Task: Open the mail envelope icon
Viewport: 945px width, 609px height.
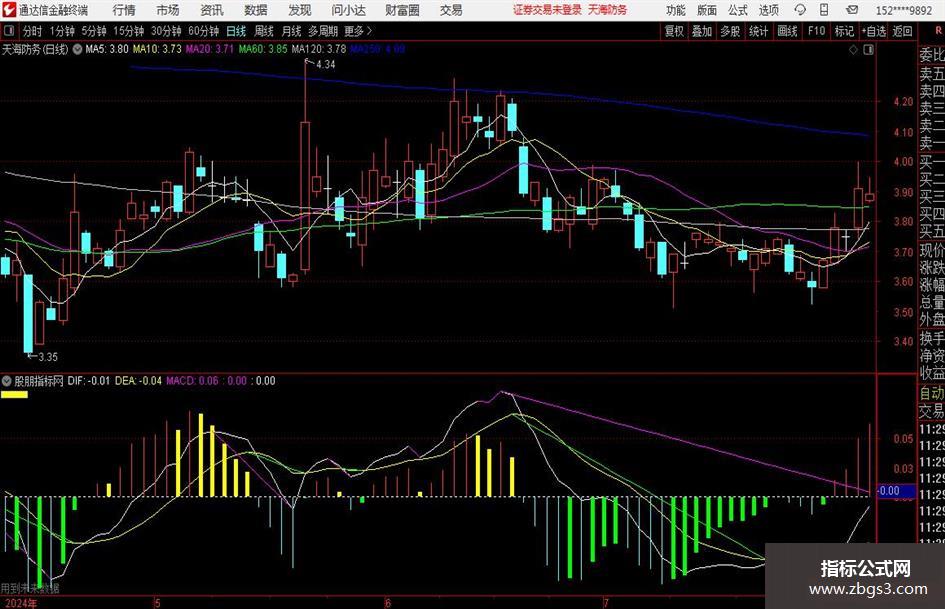Action: coord(852,10)
